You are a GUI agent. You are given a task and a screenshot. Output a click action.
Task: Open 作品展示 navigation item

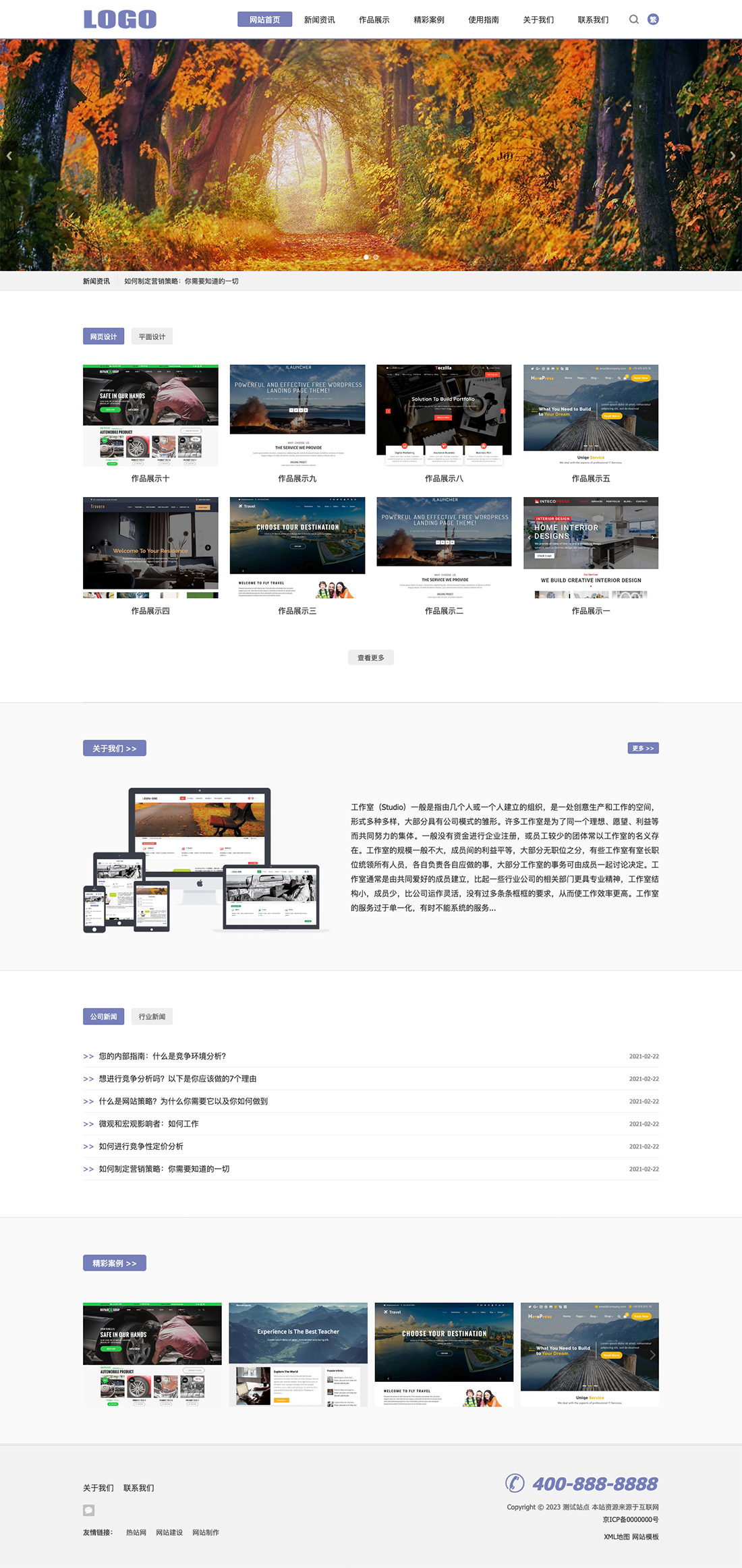tap(374, 20)
